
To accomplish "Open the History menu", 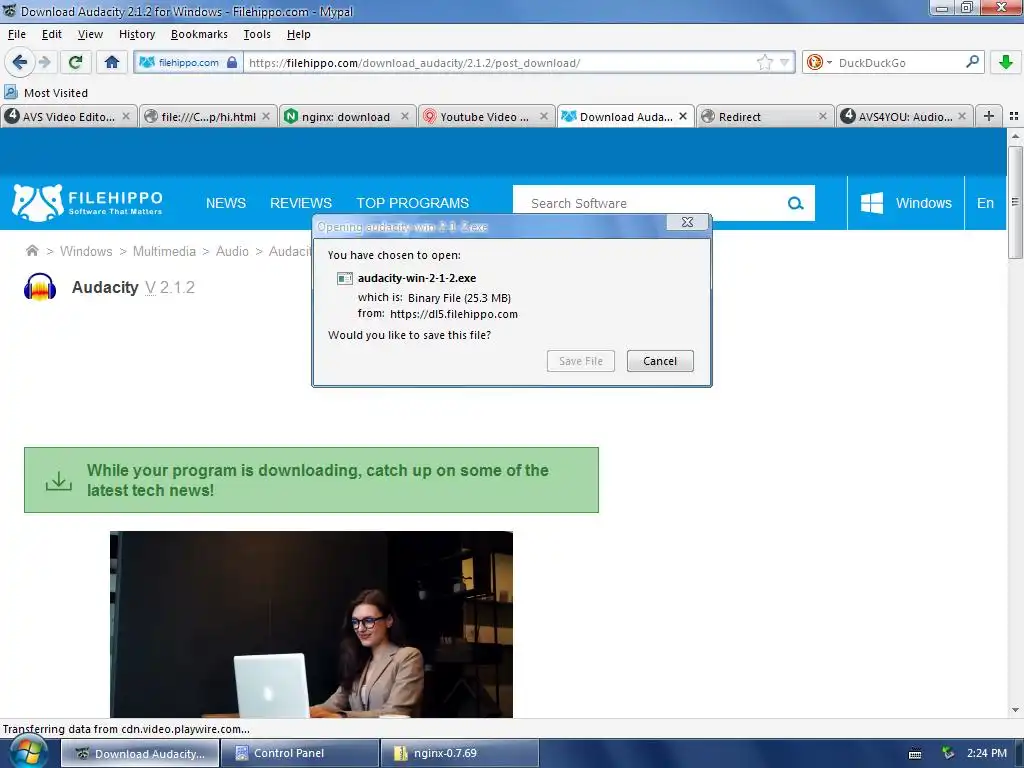I will click(x=136, y=34).
